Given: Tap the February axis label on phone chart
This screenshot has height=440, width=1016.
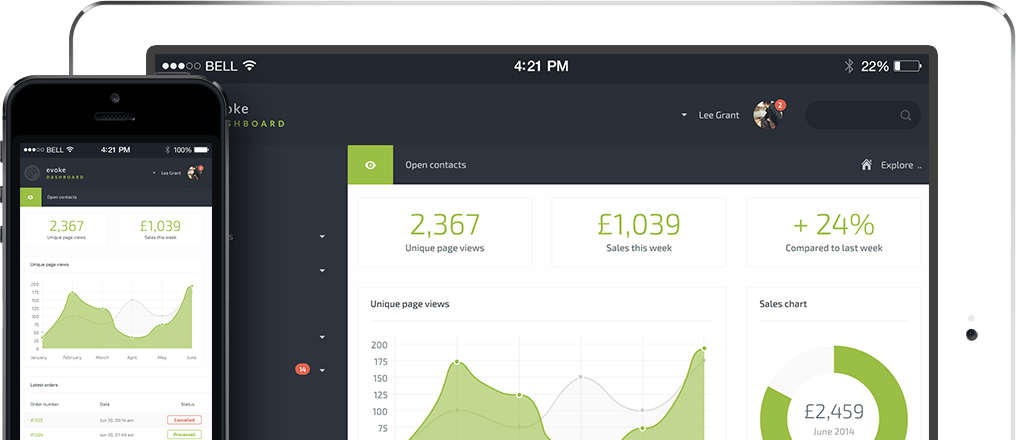Looking at the screenshot, I should point(72,358).
